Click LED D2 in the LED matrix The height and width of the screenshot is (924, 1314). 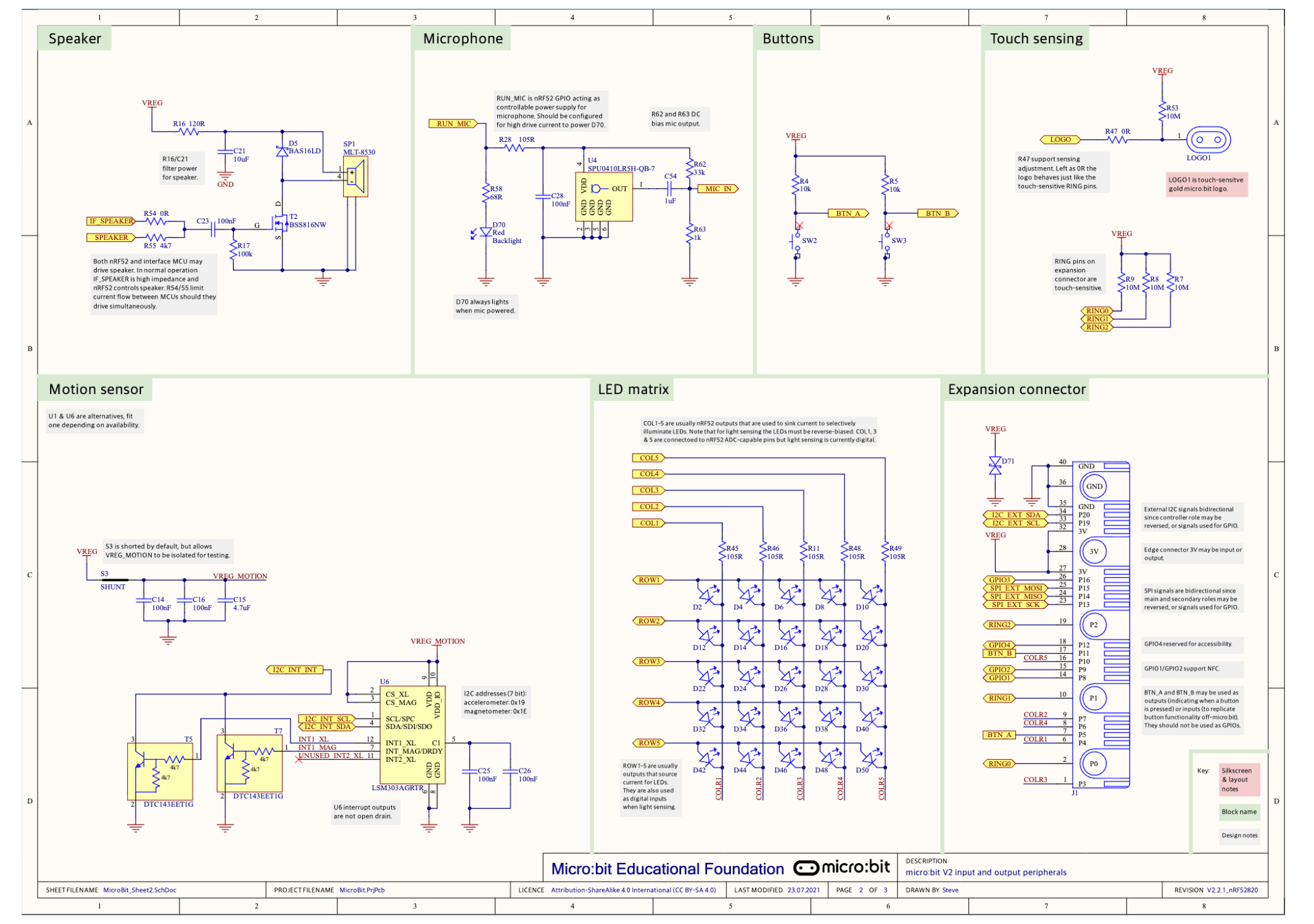(708, 595)
